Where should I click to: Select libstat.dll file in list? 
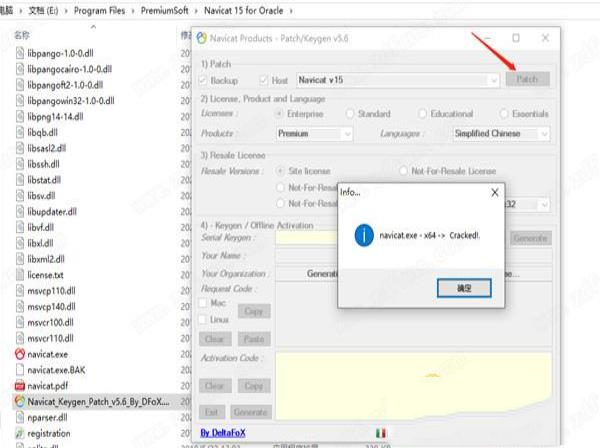(x=38, y=180)
